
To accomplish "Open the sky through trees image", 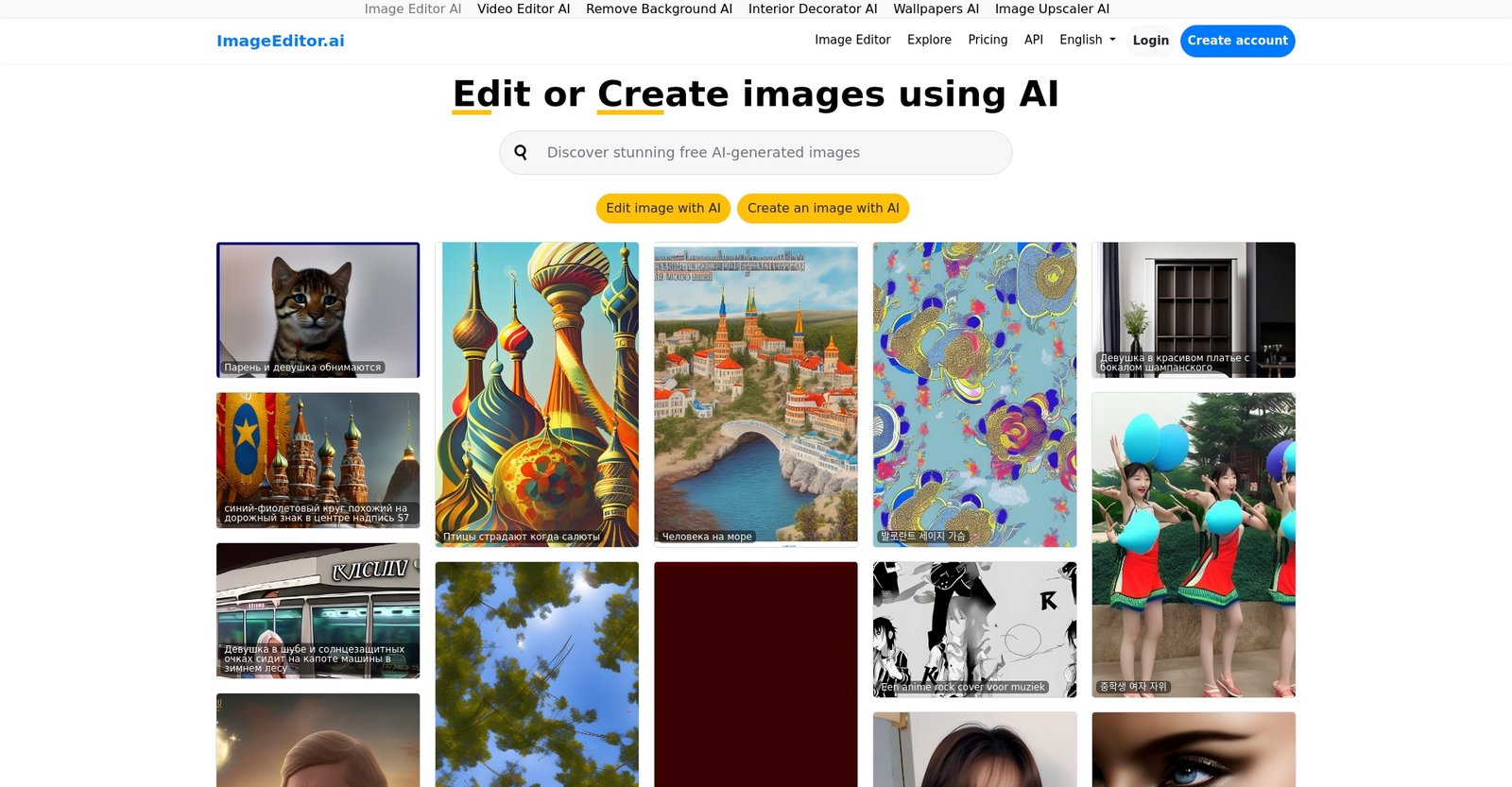I will click(x=537, y=675).
